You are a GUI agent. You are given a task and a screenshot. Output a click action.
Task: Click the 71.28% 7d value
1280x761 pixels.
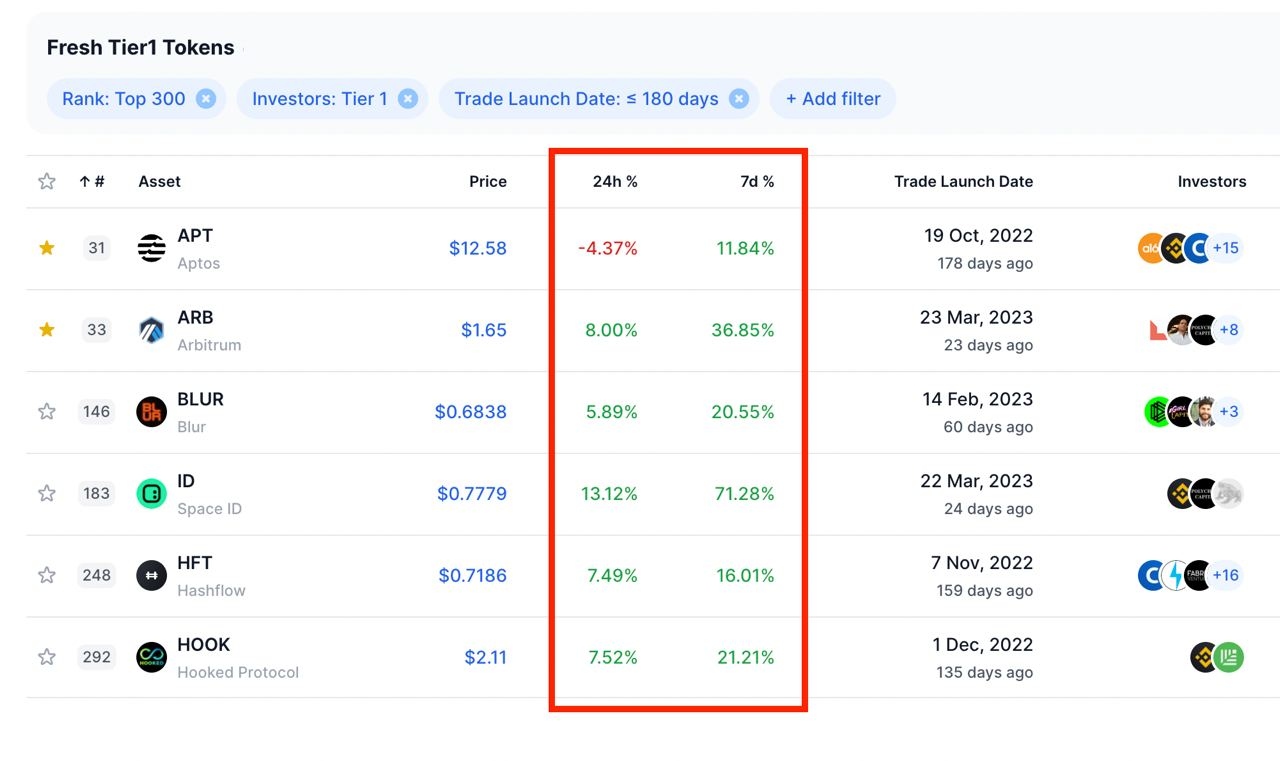coord(745,493)
